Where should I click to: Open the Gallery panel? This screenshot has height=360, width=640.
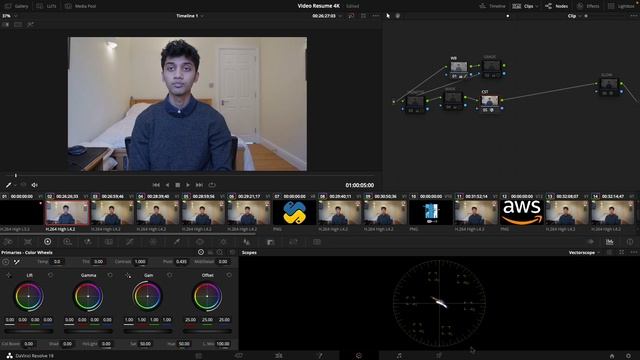(x=17, y=6)
